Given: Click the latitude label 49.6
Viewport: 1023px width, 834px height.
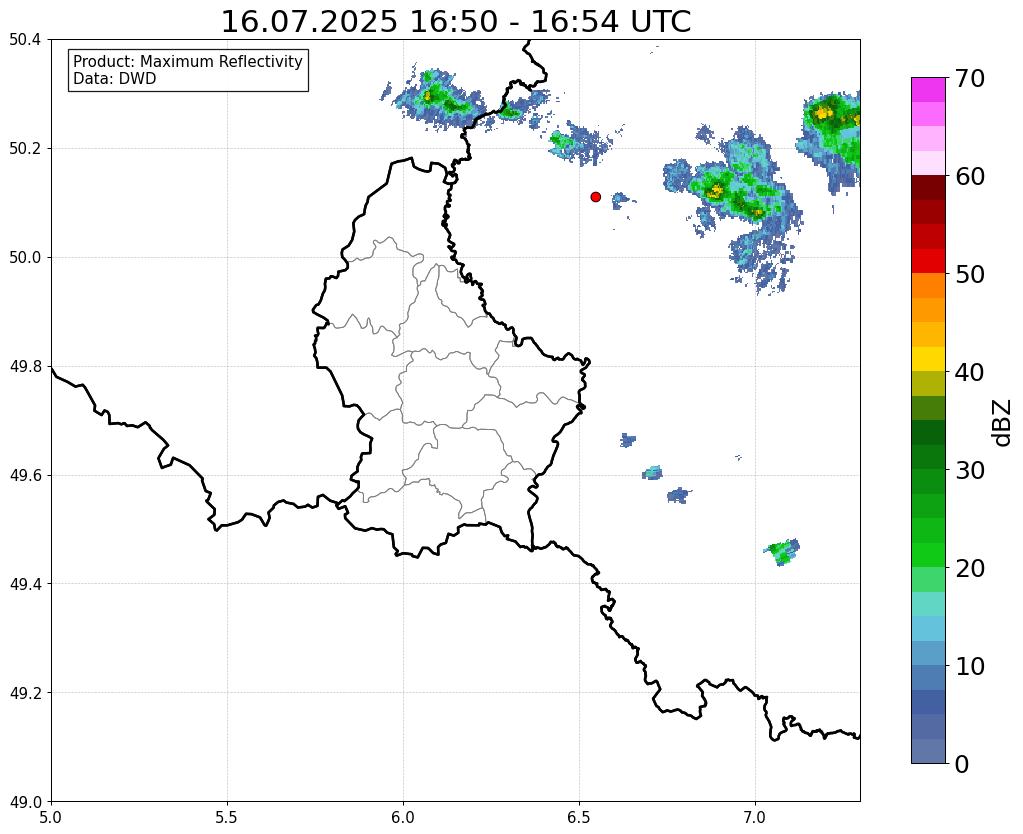Looking at the screenshot, I should coord(25,476).
